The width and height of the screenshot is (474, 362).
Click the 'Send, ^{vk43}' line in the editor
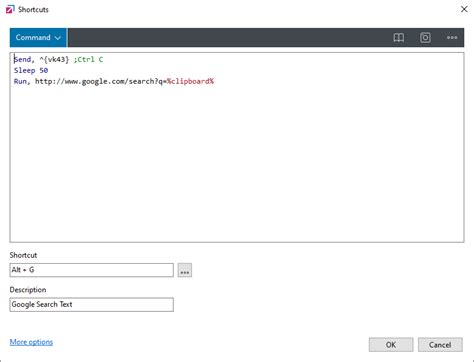pyautogui.click(x=58, y=59)
